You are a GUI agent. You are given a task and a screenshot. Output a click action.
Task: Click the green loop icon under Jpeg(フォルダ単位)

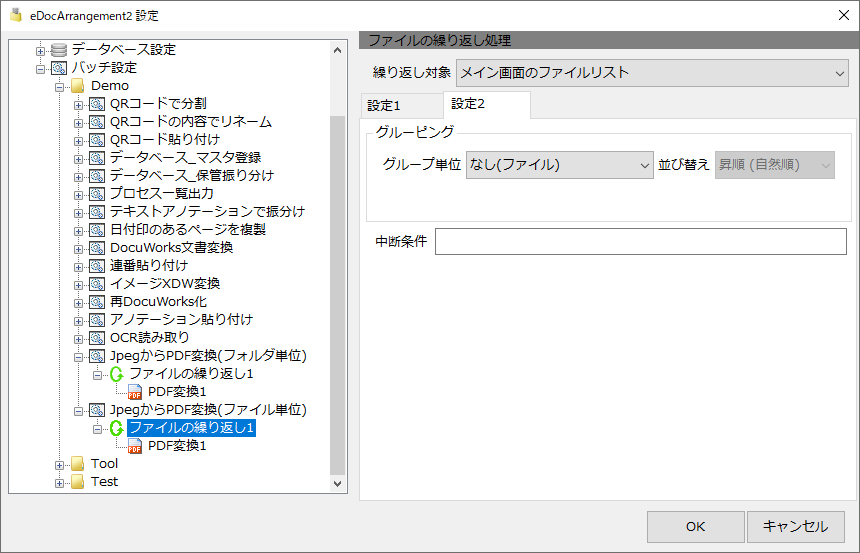tap(116, 374)
